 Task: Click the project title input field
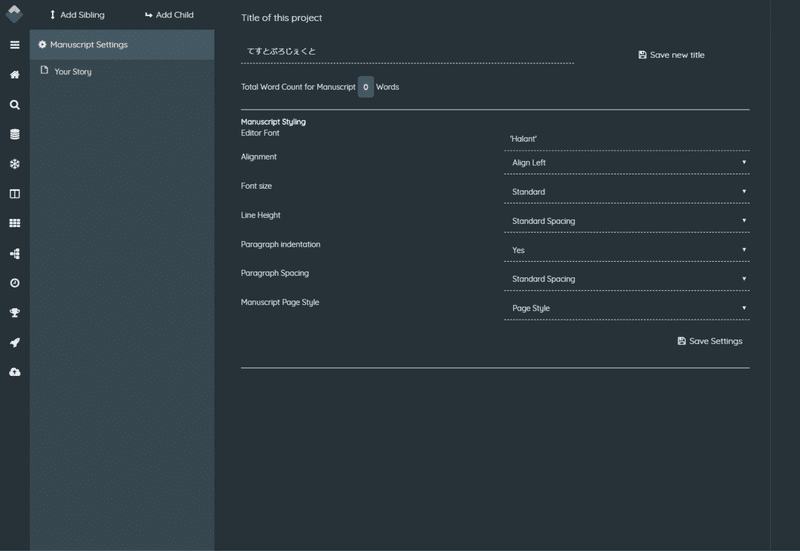pyautogui.click(x=407, y=51)
